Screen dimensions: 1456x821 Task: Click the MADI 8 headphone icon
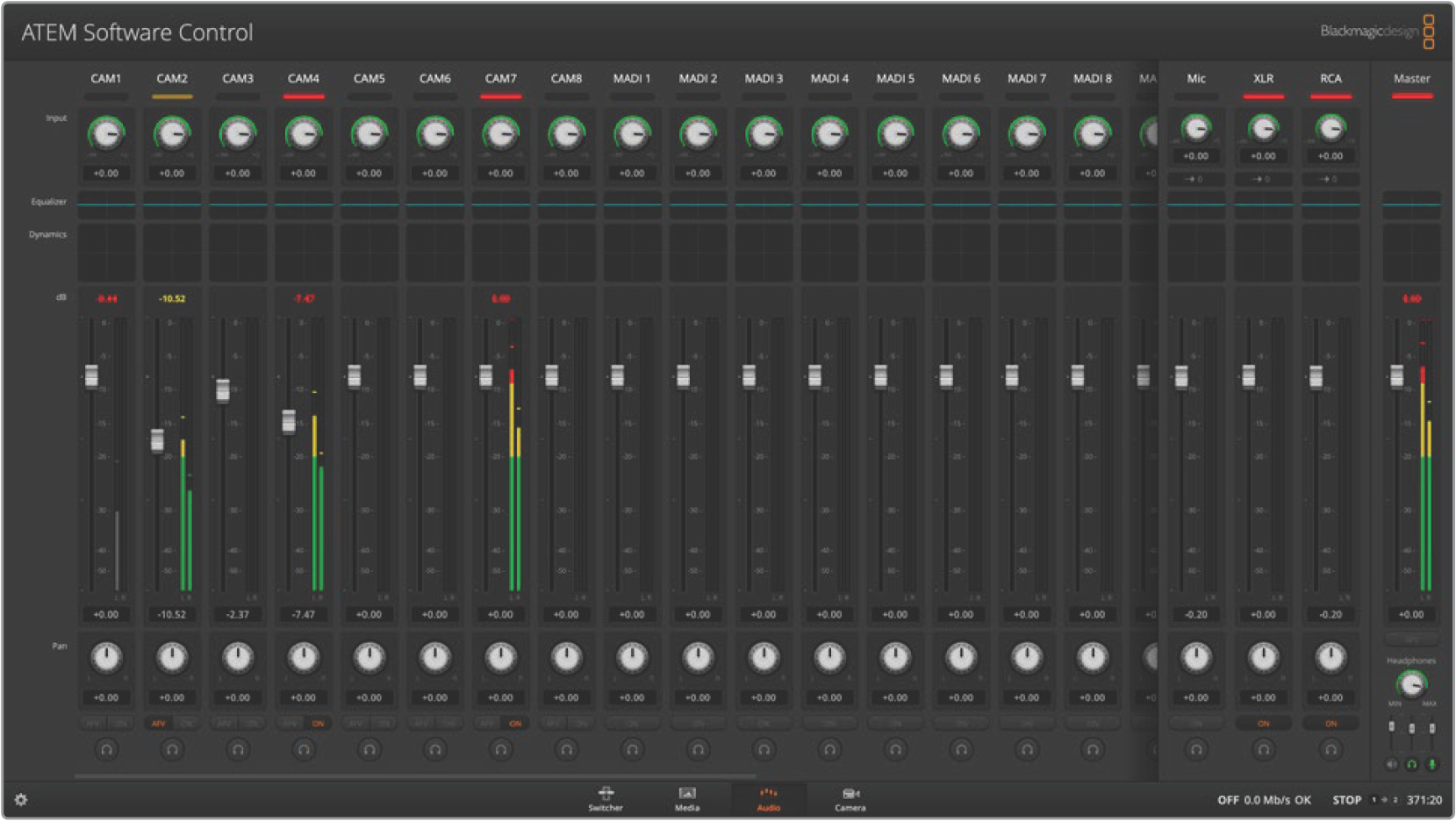(x=1093, y=750)
